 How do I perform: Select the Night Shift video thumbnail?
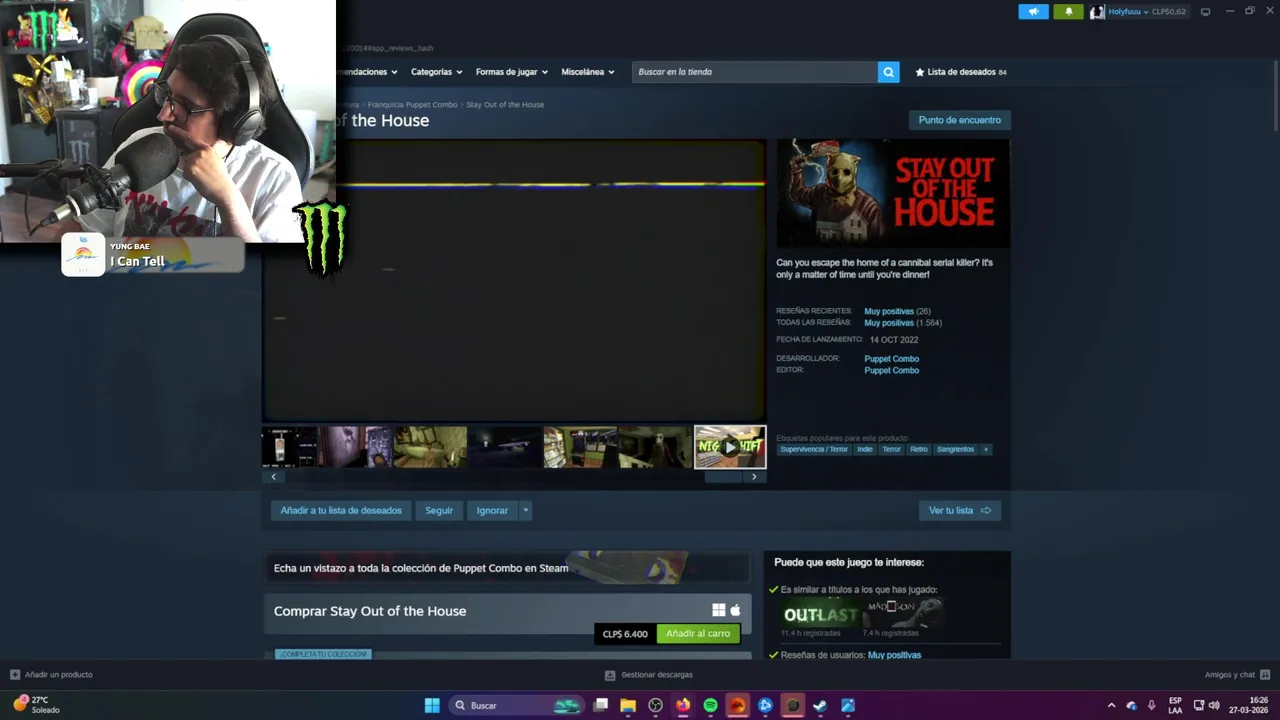pyautogui.click(x=730, y=447)
